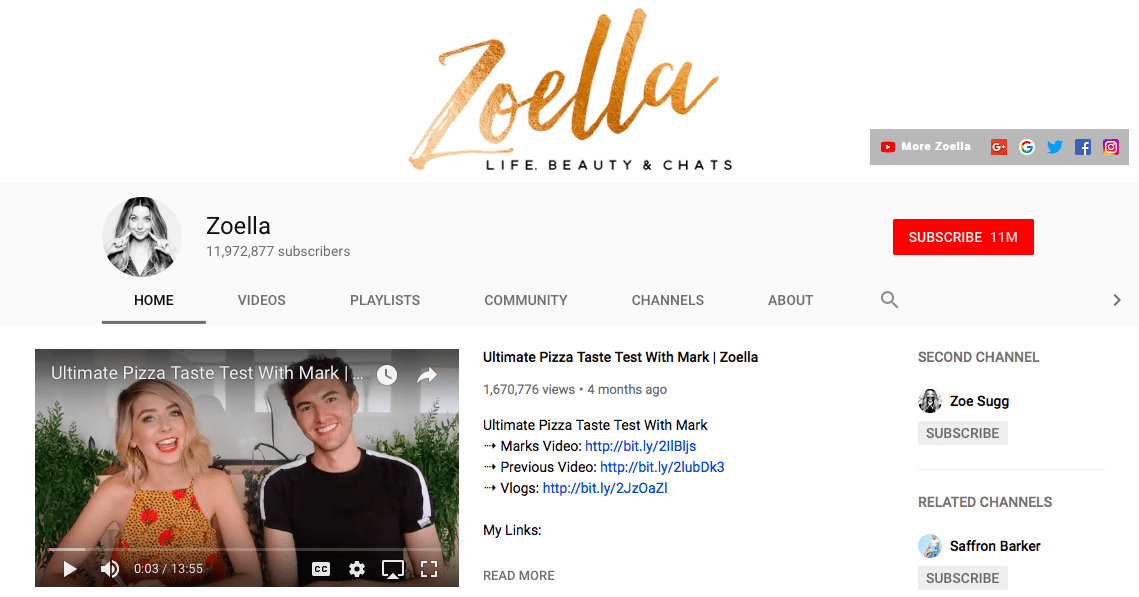The height and width of the screenshot is (597, 1139).
Task: Expand description with READ MORE
Action: (x=519, y=575)
